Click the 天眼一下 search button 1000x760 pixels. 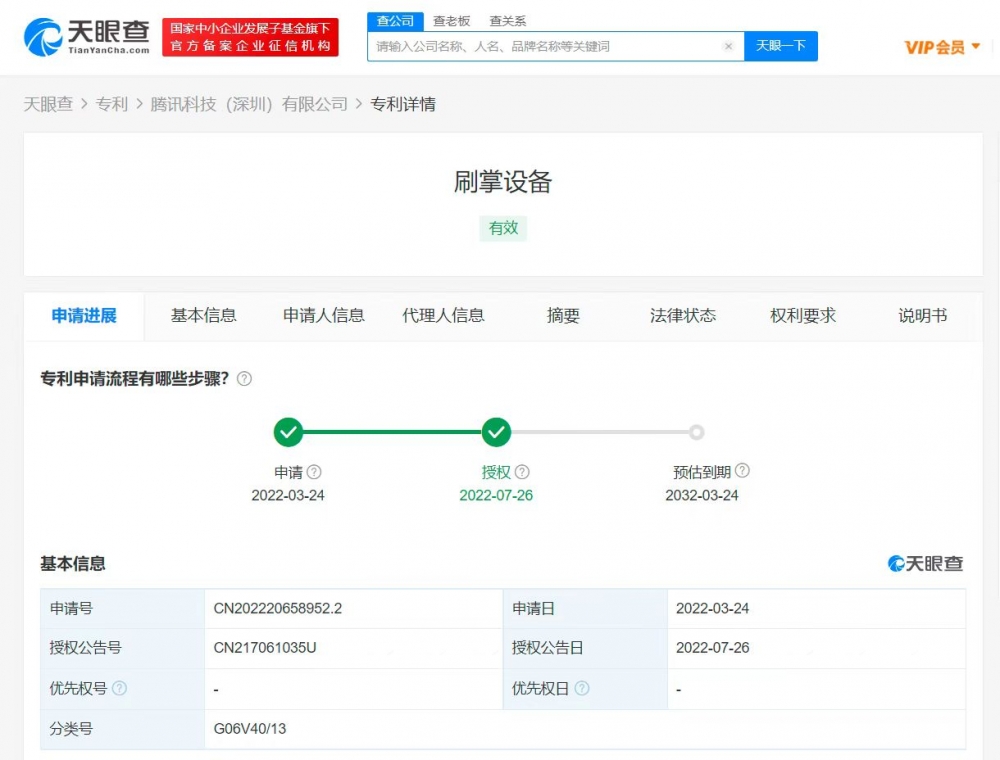[x=781, y=47]
